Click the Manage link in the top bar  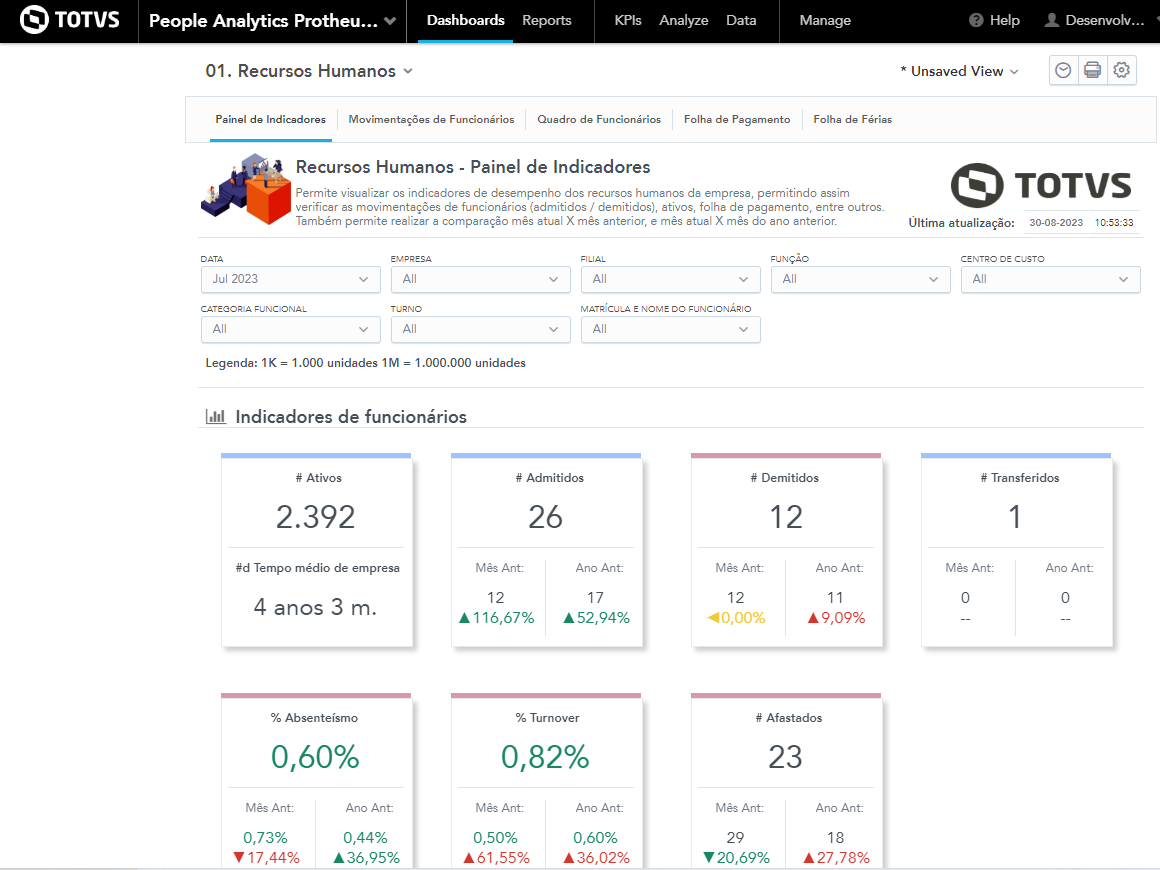tap(825, 20)
